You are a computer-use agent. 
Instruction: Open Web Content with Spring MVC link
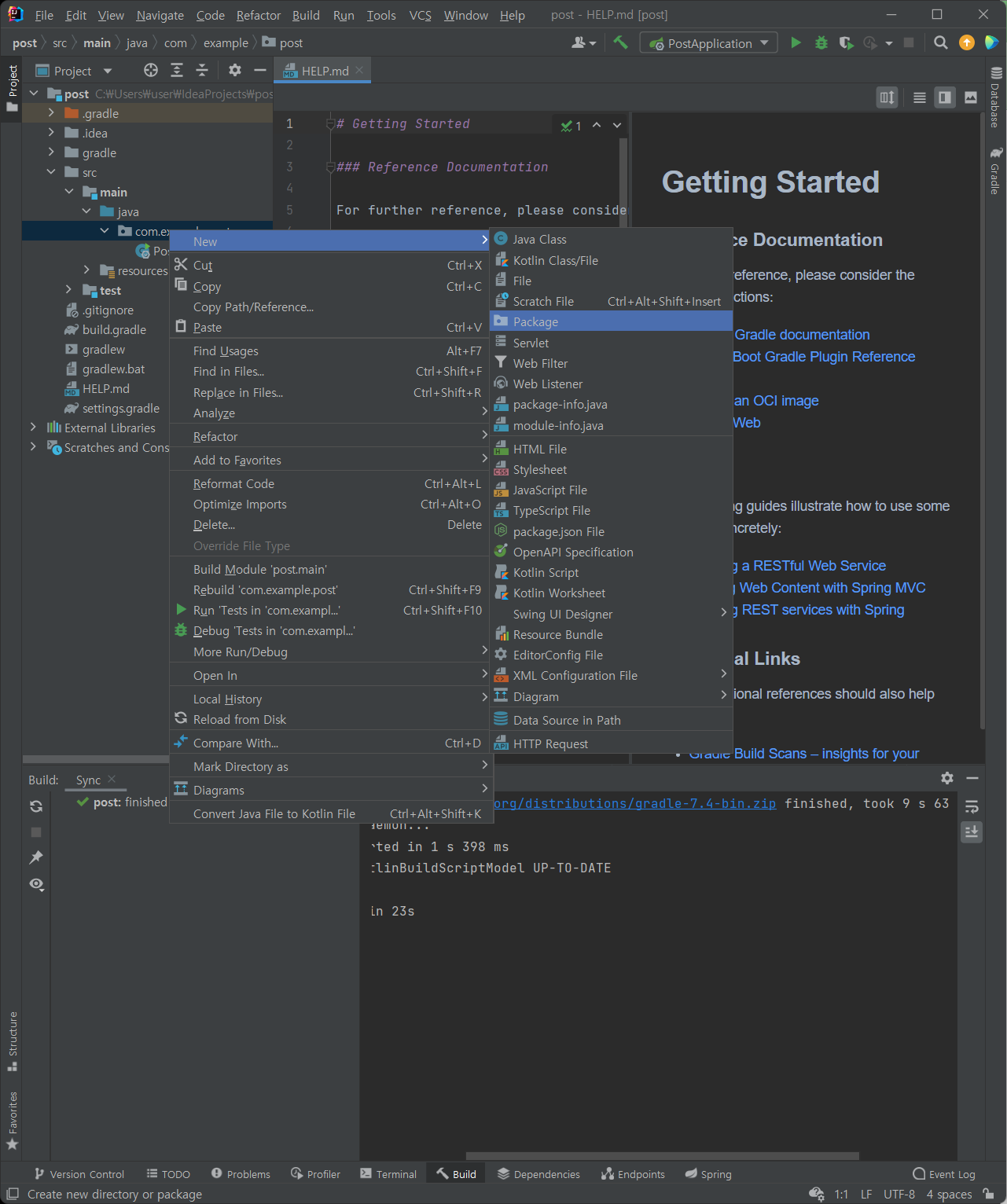coord(832,588)
